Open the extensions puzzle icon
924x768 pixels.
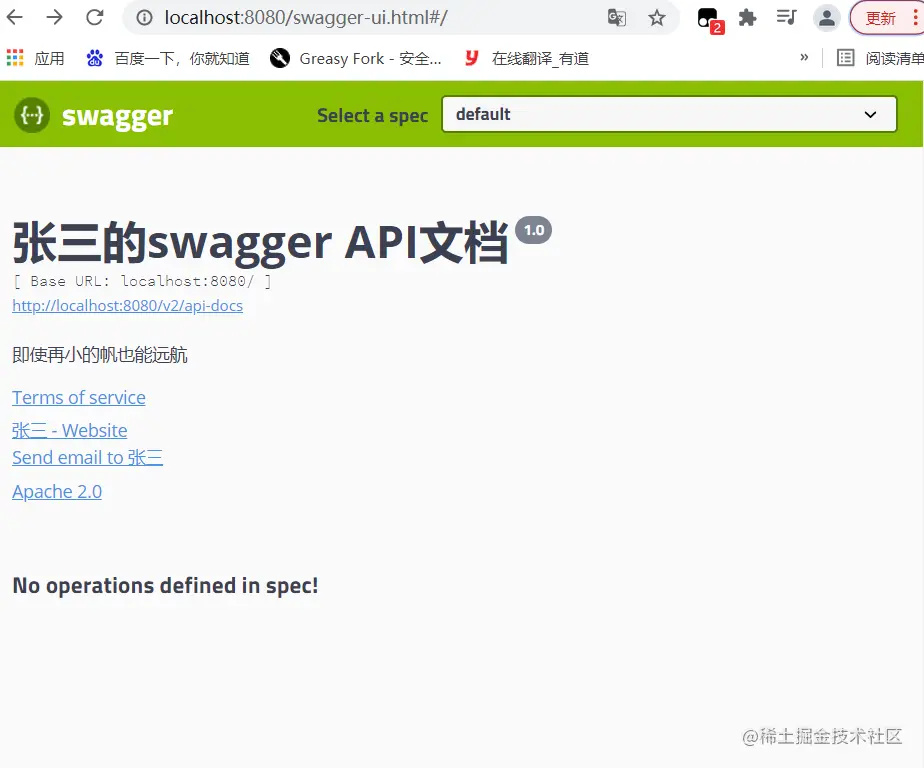pos(747,18)
